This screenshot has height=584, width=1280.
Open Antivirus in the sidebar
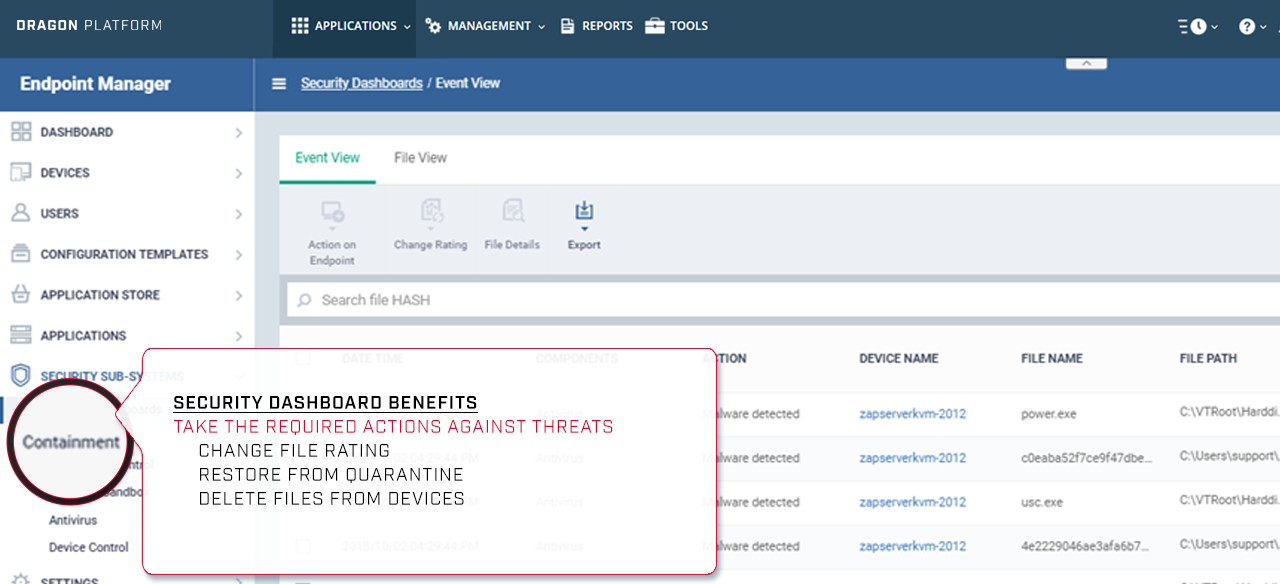(73, 520)
